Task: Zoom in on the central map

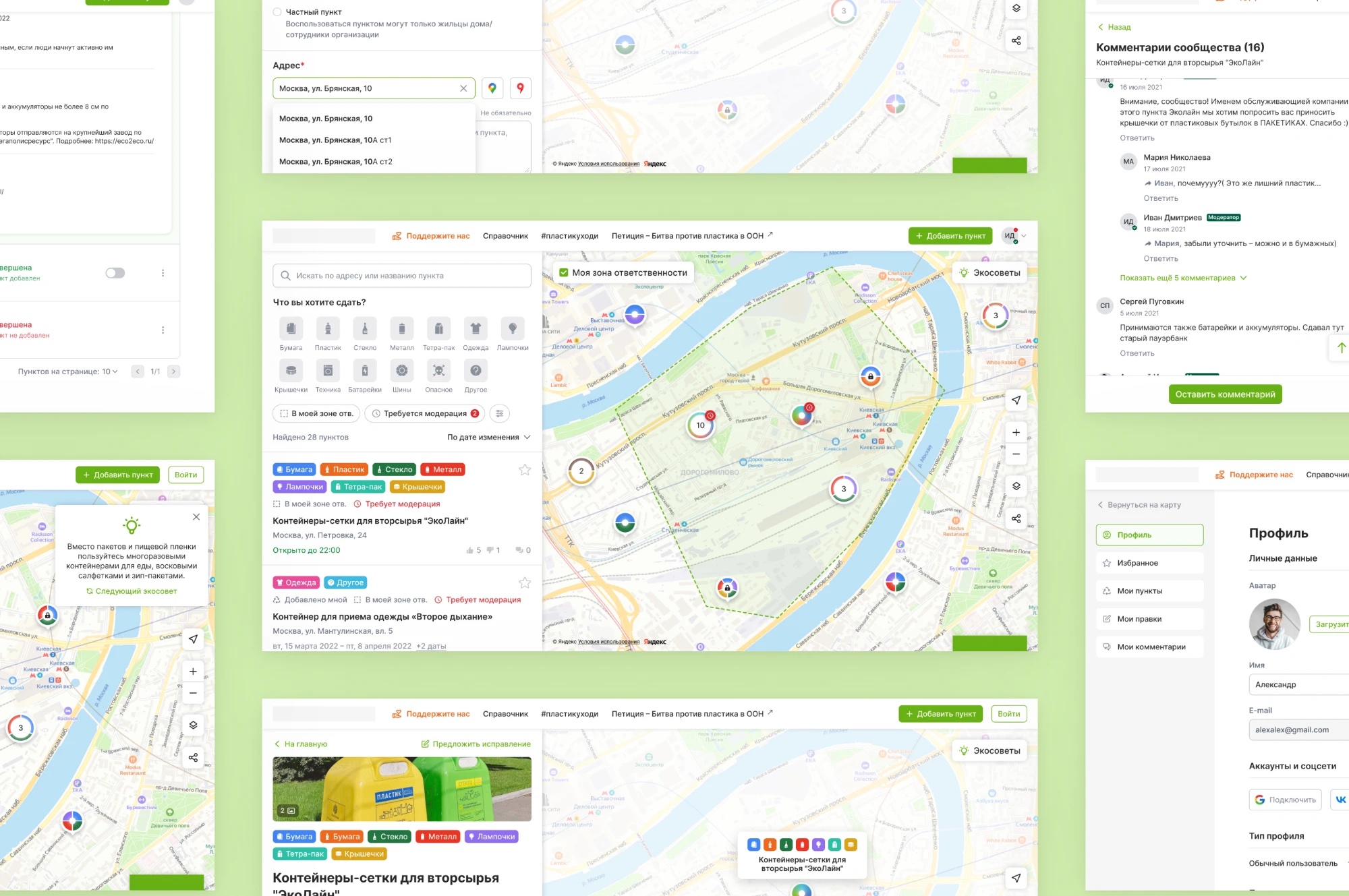Action: coord(1016,433)
